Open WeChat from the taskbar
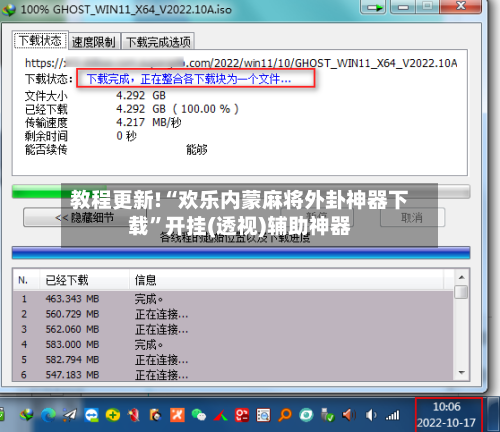The width and height of the screenshot is (500, 432). [x=199, y=415]
